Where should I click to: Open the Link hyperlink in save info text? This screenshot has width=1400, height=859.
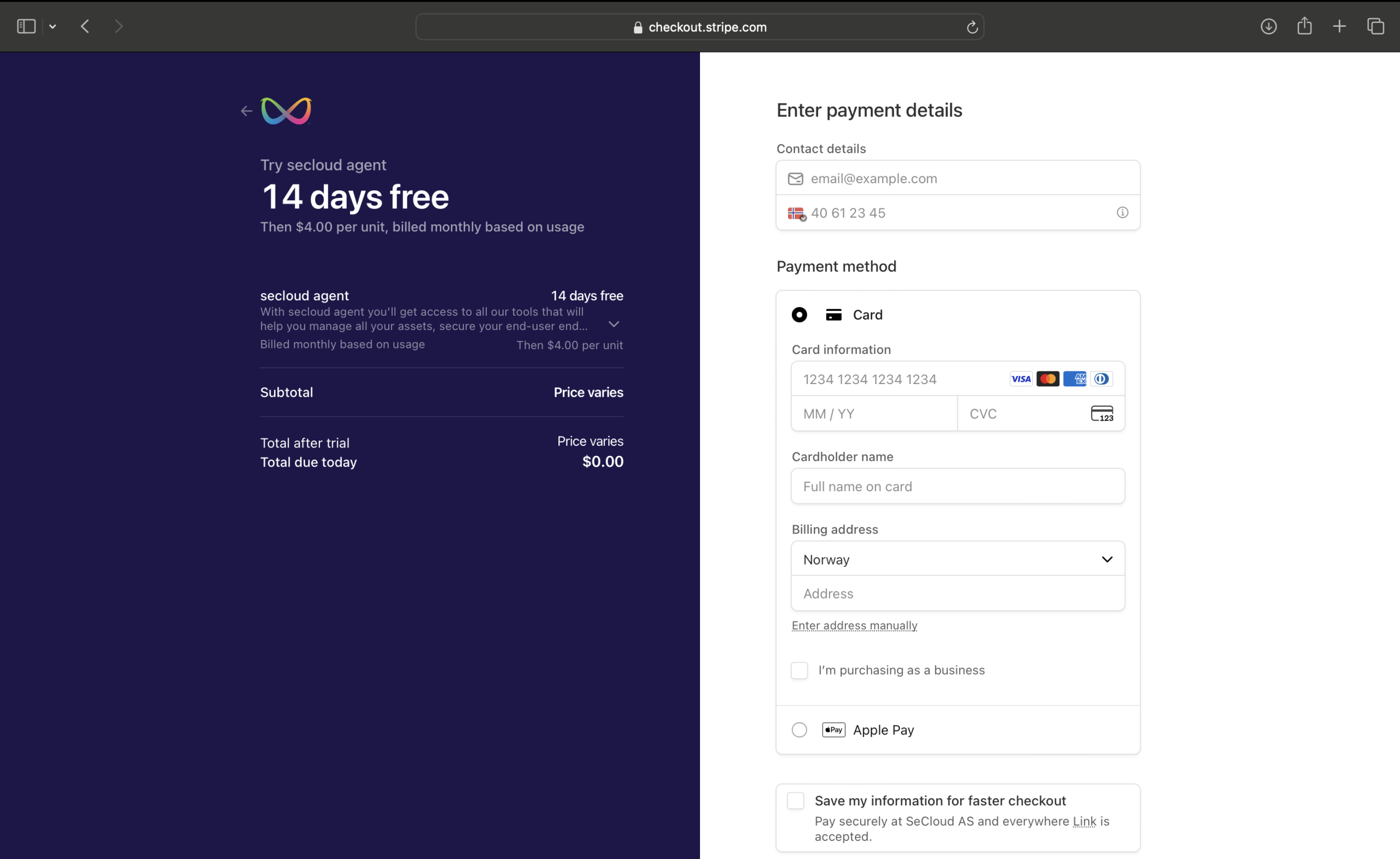1083,821
